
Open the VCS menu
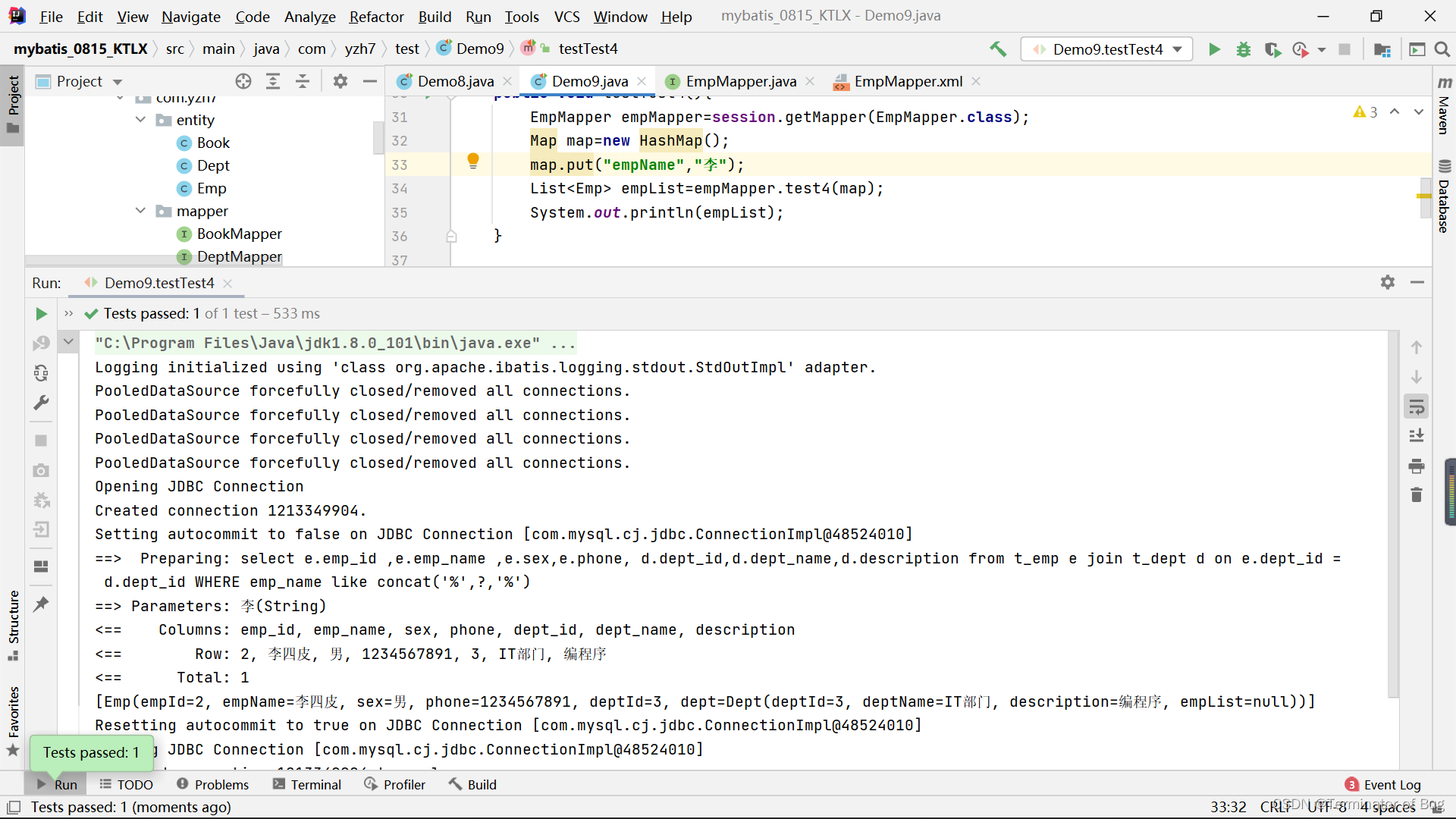point(566,16)
